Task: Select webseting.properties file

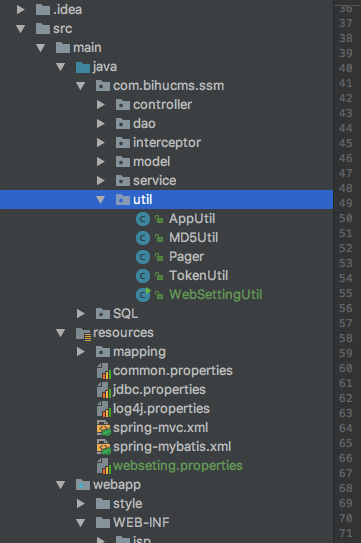Action: (178, 466)
